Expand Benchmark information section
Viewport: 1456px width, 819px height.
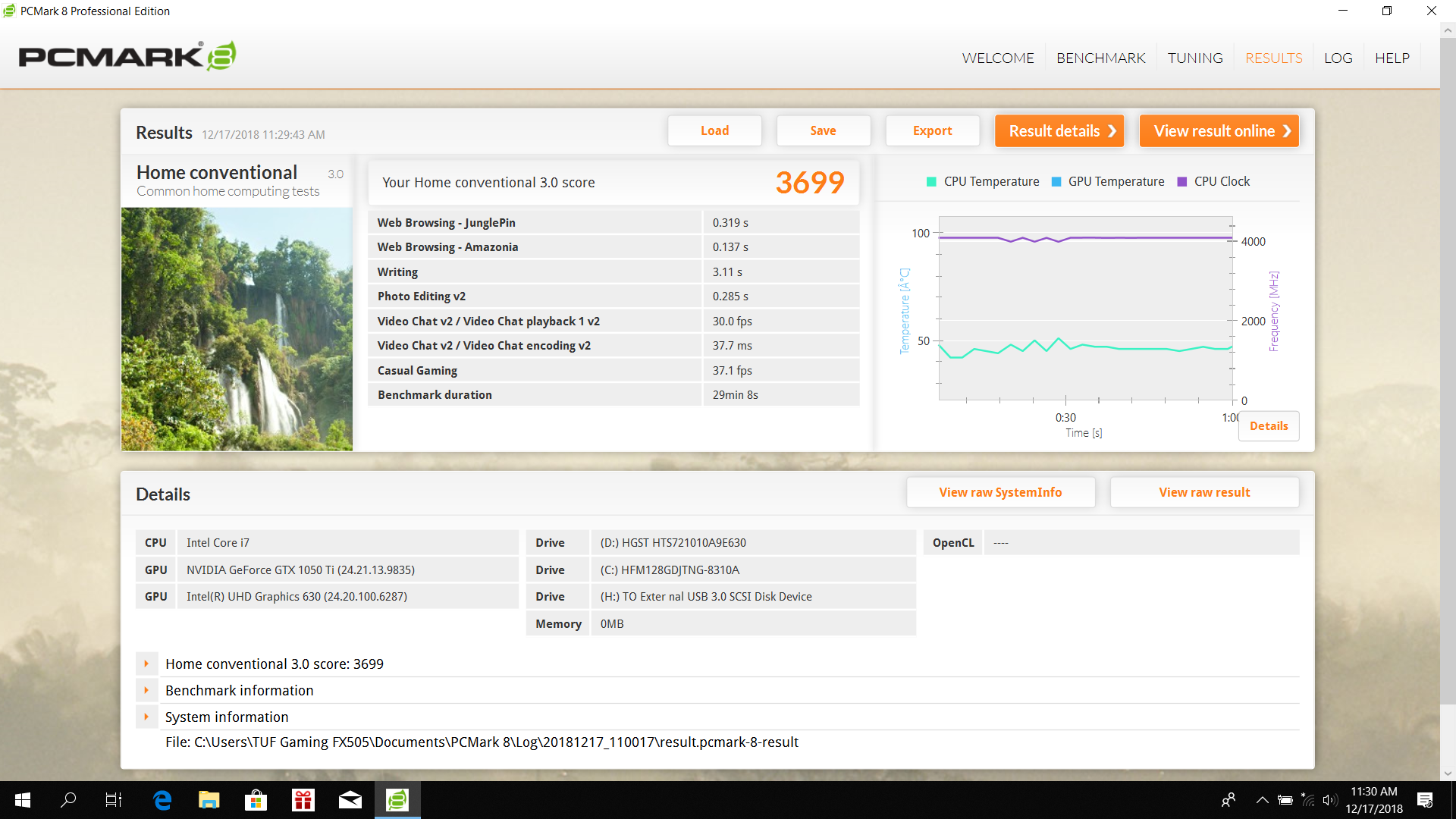pyautogui.click(x=147, y=690)
